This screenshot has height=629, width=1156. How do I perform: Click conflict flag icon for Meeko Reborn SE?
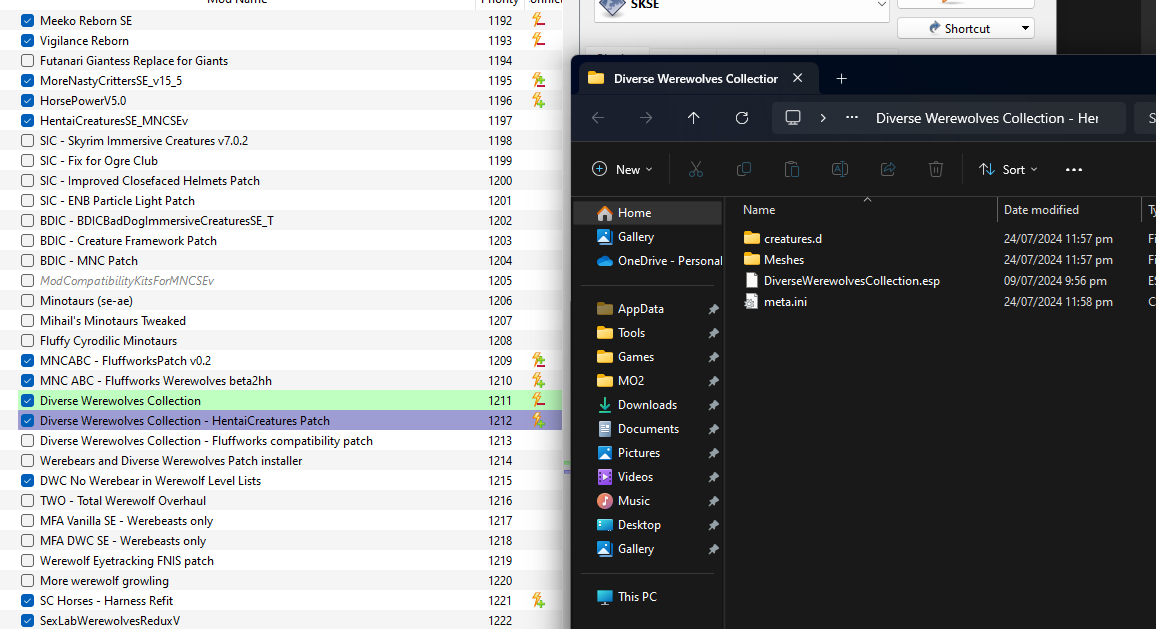click(x=538, y=21)
